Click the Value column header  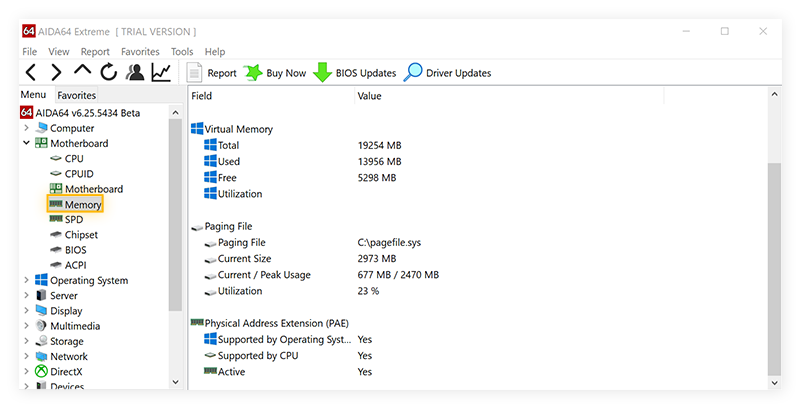pos(369,96)
